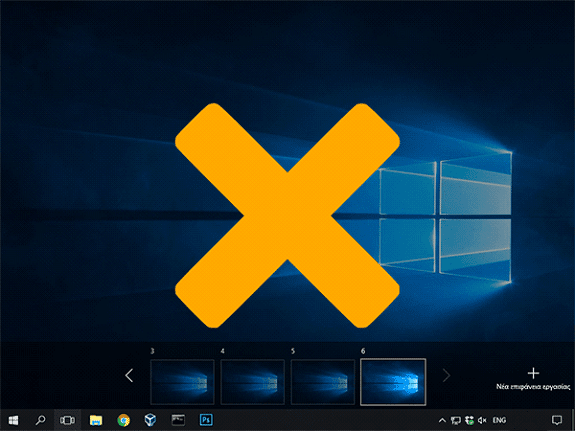Show hidden system tray icons
Screen dimensions: 575x431
442,420
